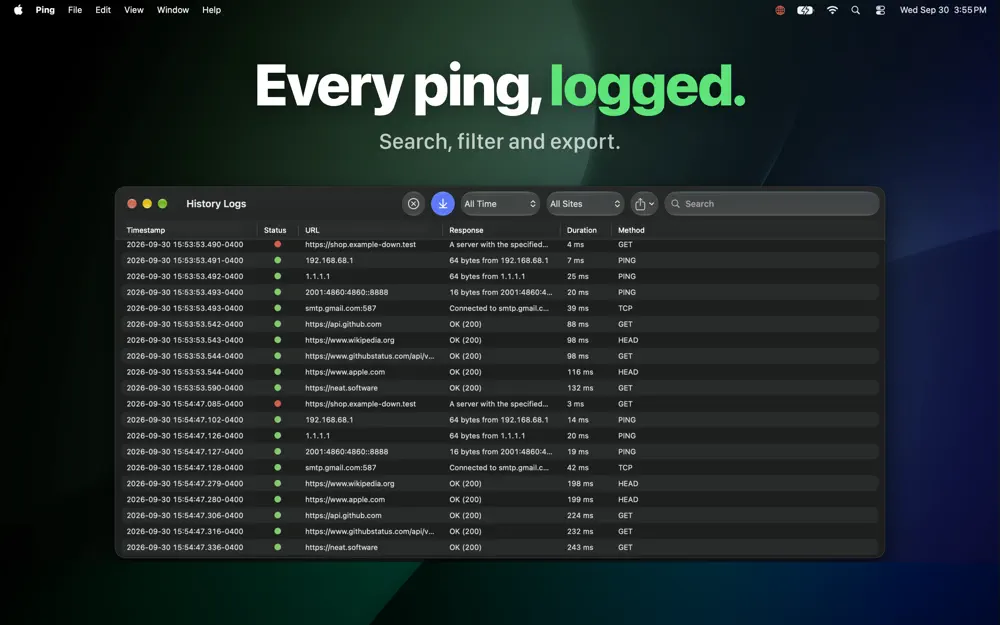Select the 198 ms duration cell

(x=580, y=483)
